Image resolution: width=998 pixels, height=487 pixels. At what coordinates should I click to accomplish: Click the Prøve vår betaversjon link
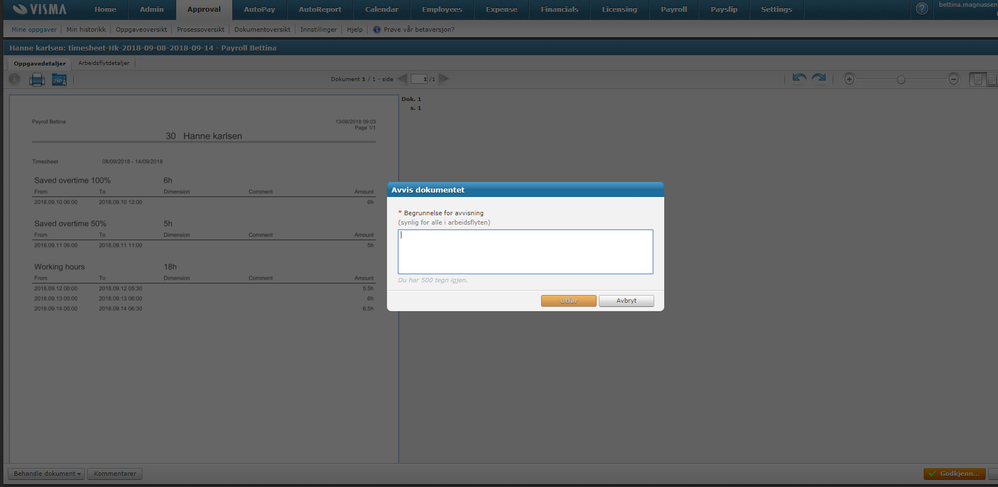coord(419,29)
